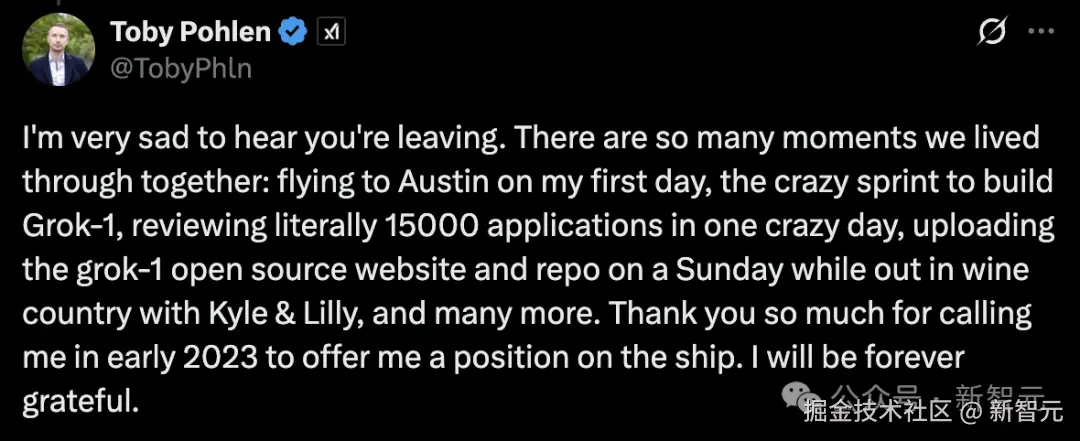Click Toby Pohlen's profile avatar
Image resolution: width=1080 pixels, height=441 pixels.
tap(58, 49)
